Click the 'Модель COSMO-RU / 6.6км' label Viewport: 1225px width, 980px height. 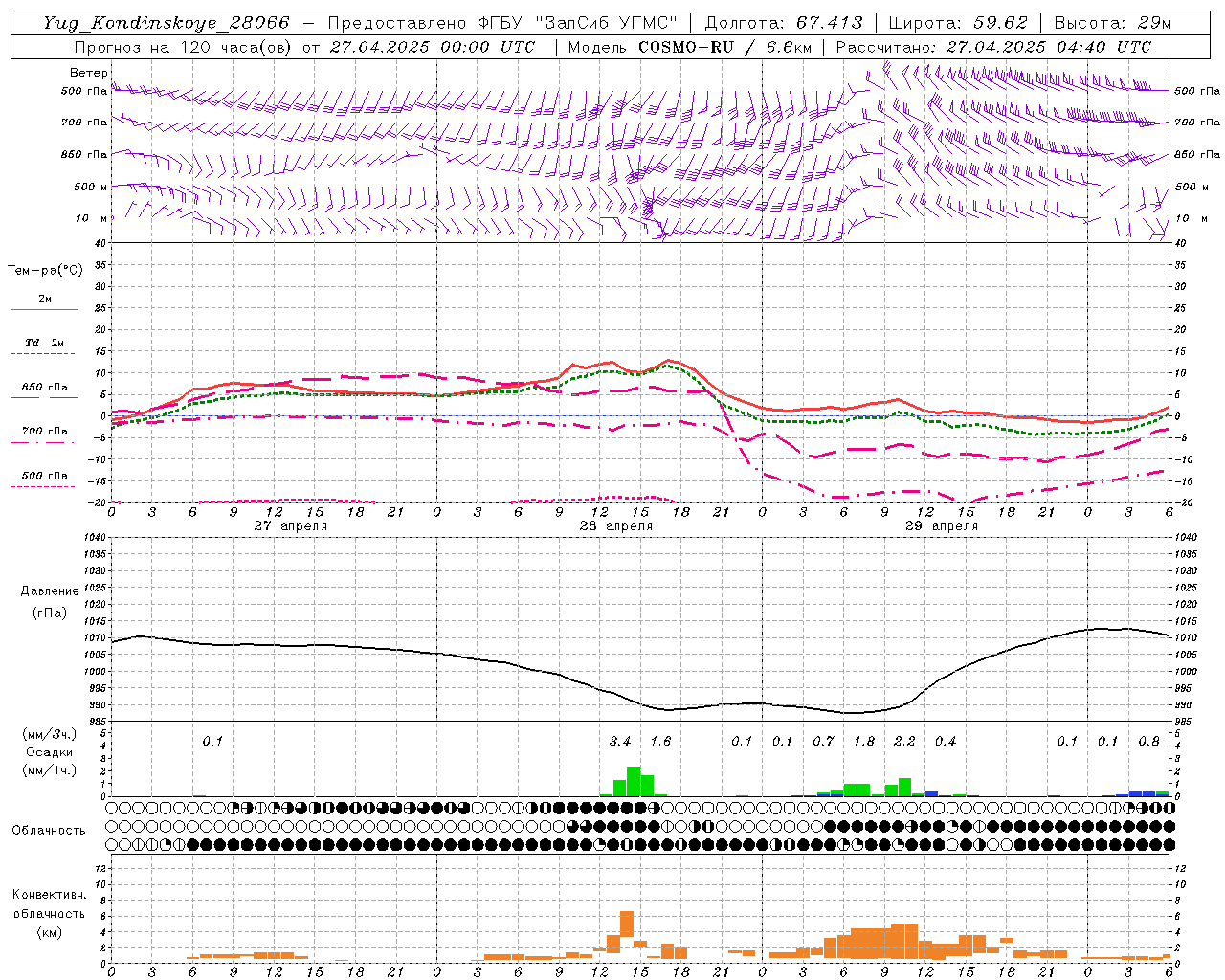689,47
